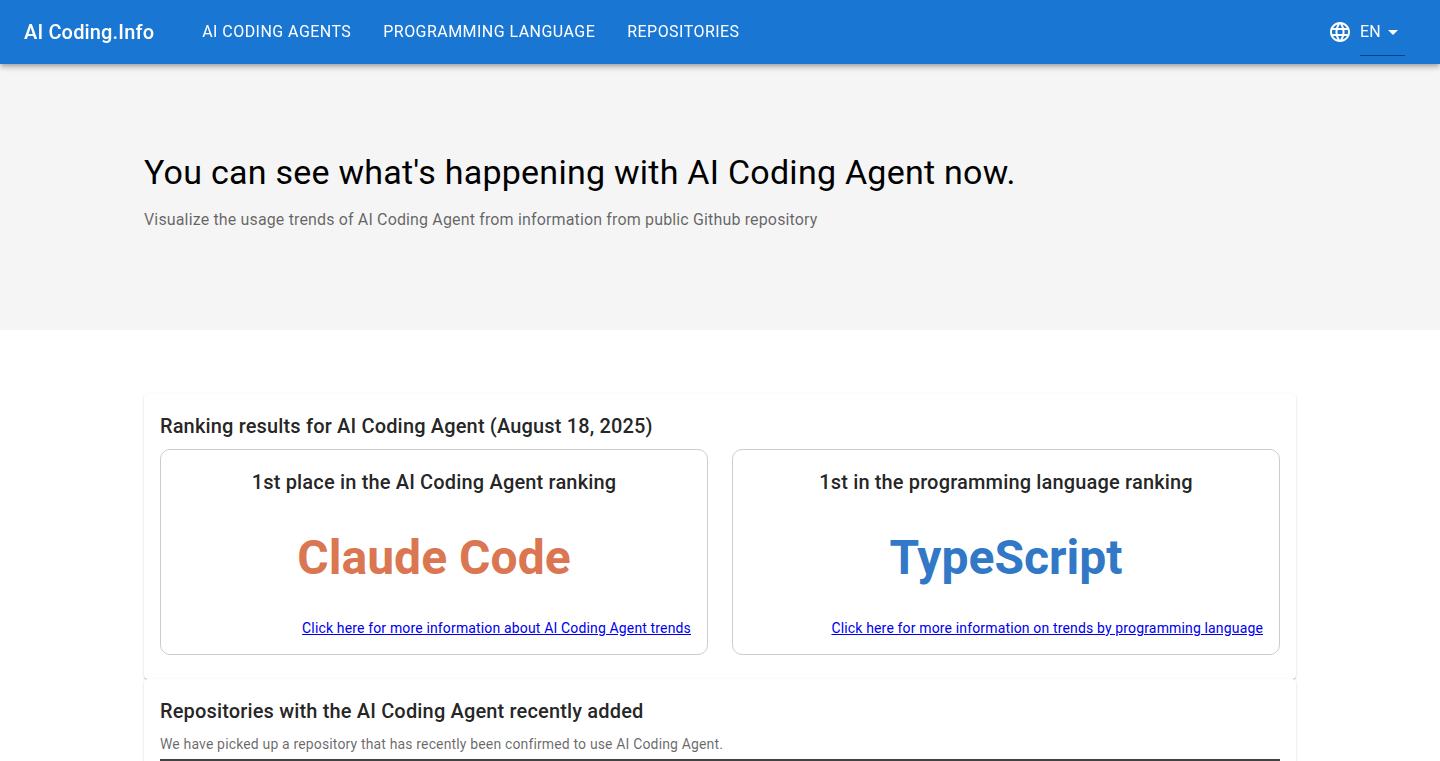This screenshot has height=761, width=1440.
Task: Click the 'Visualize the usage trends' subtitle
Action: tap(480, 219)
